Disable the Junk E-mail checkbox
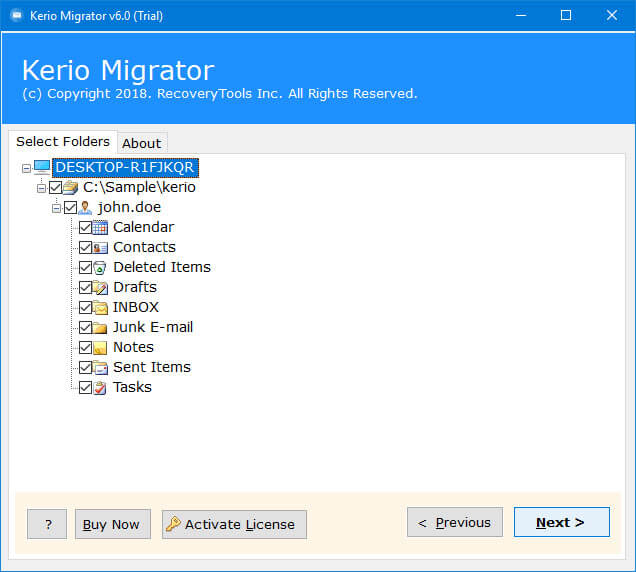 85,327
